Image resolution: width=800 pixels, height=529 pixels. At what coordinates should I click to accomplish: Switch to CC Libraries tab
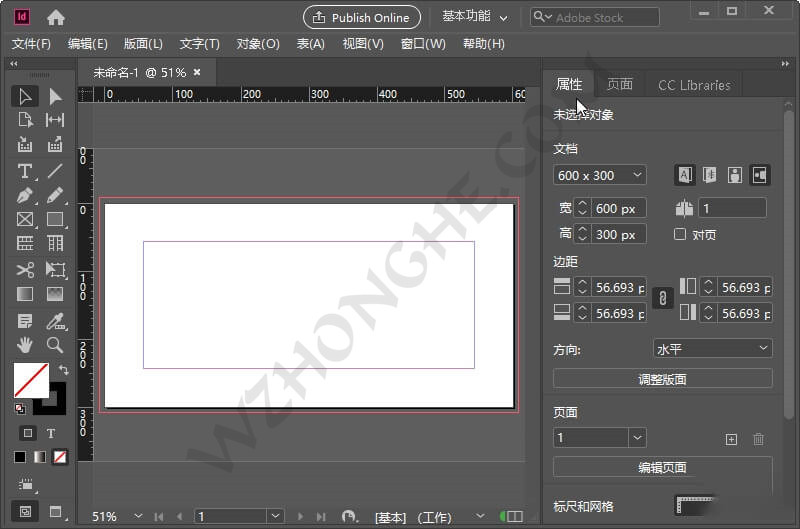tap(694, 85)
